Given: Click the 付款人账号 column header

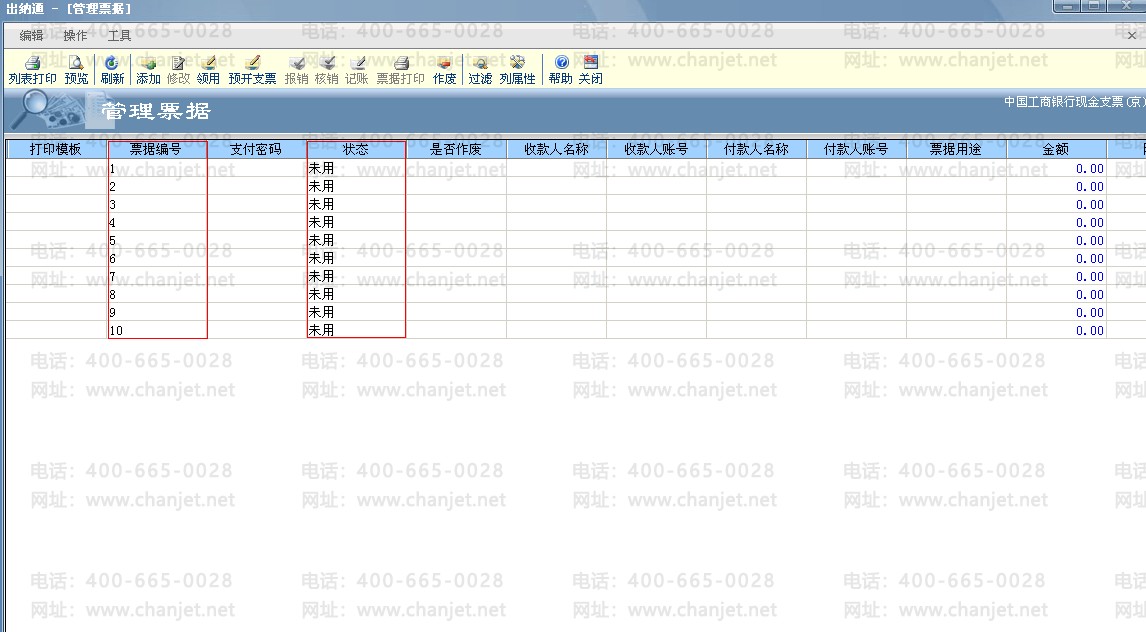Looking at the screenshot, I should pos(856,149).
